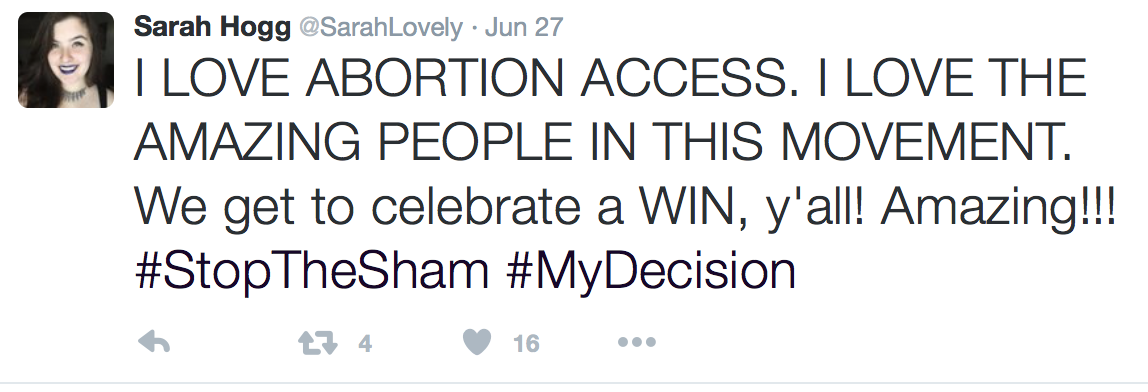Click the word 'Amazing!!!' in the tweet
Screen dimensions: 1148x392
click(998, 209)
